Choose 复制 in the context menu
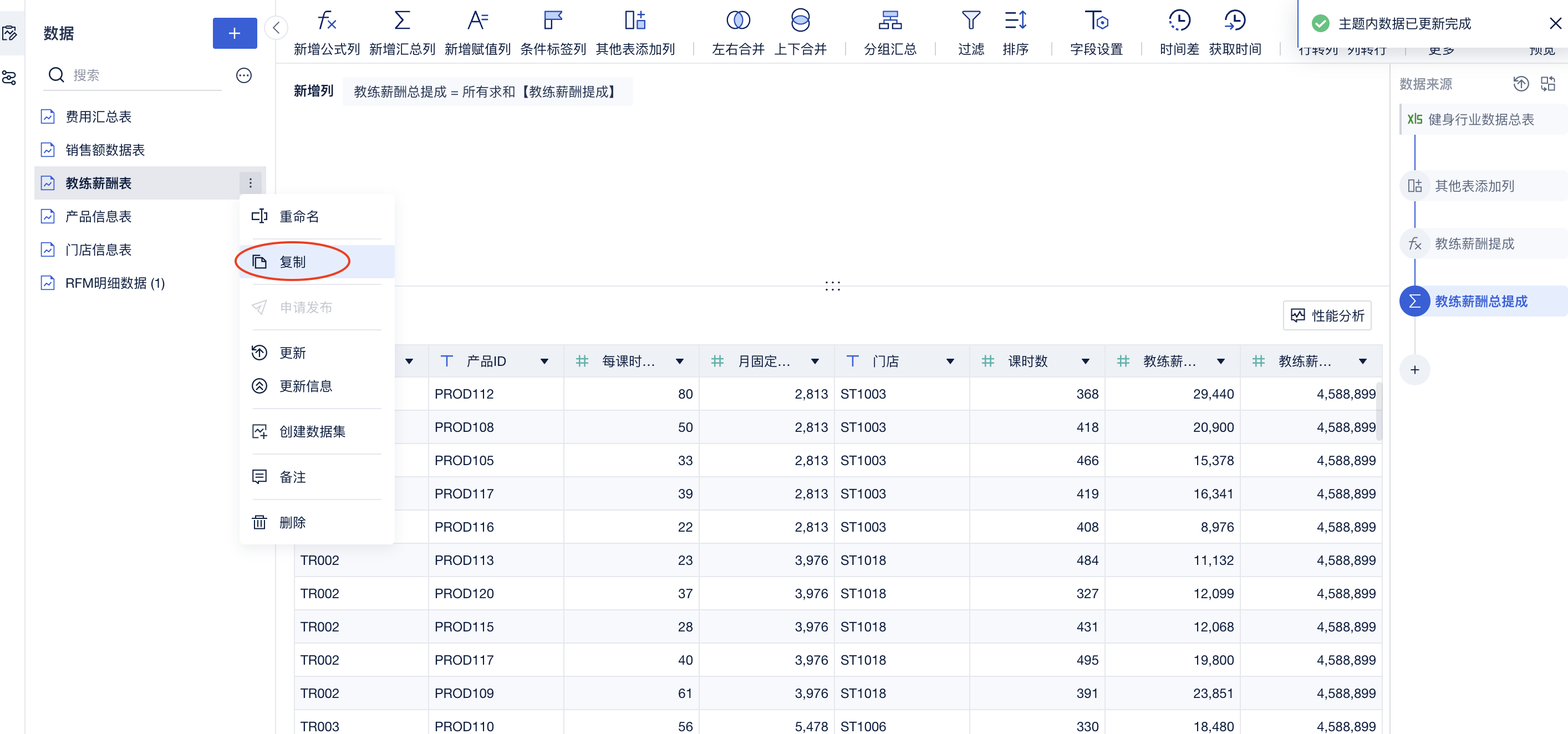Screen dimensions: 1568x734 click(x=293, y=262)
